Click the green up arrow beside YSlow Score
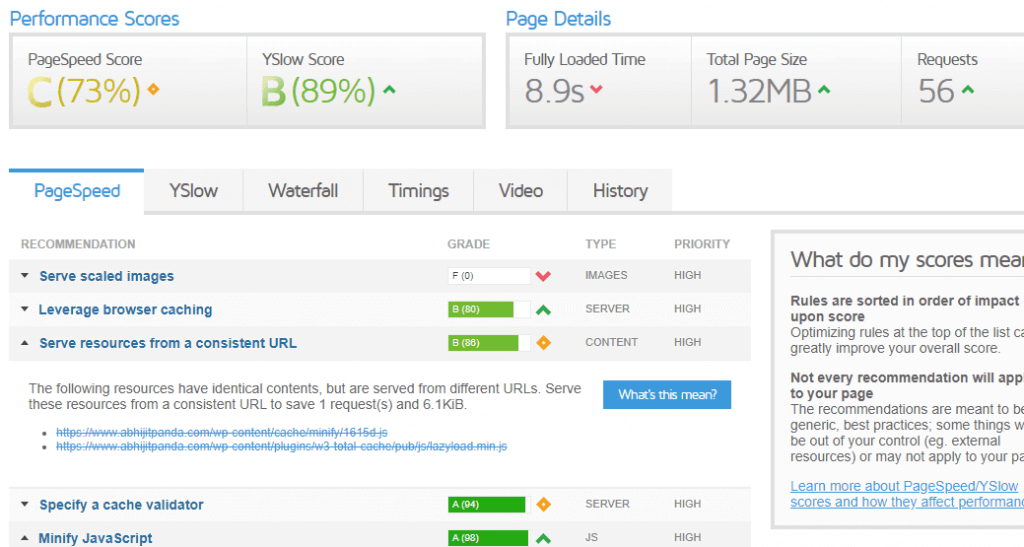This screenshot has height=547, width=1024. pos(389,91)
